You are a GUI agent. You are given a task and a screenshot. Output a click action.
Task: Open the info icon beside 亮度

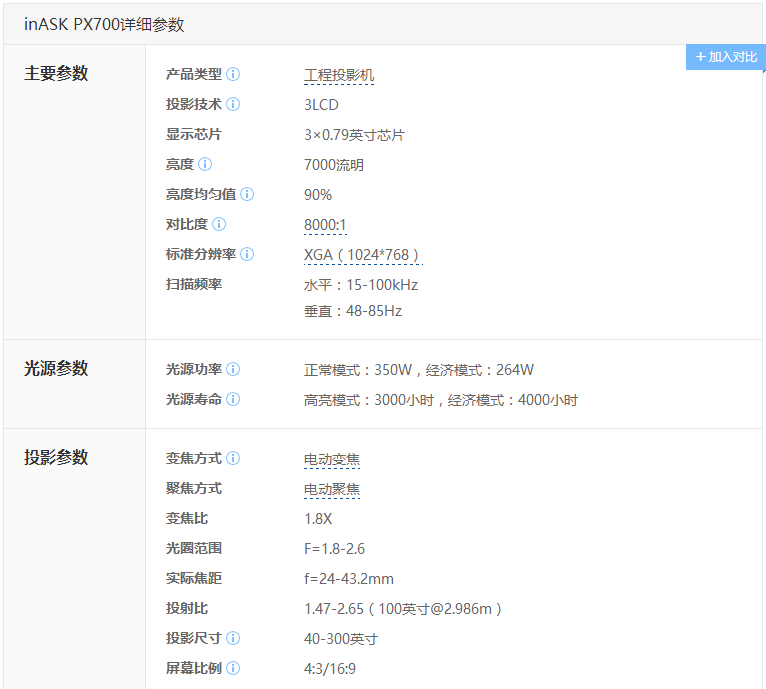click(x=205, y=164)
